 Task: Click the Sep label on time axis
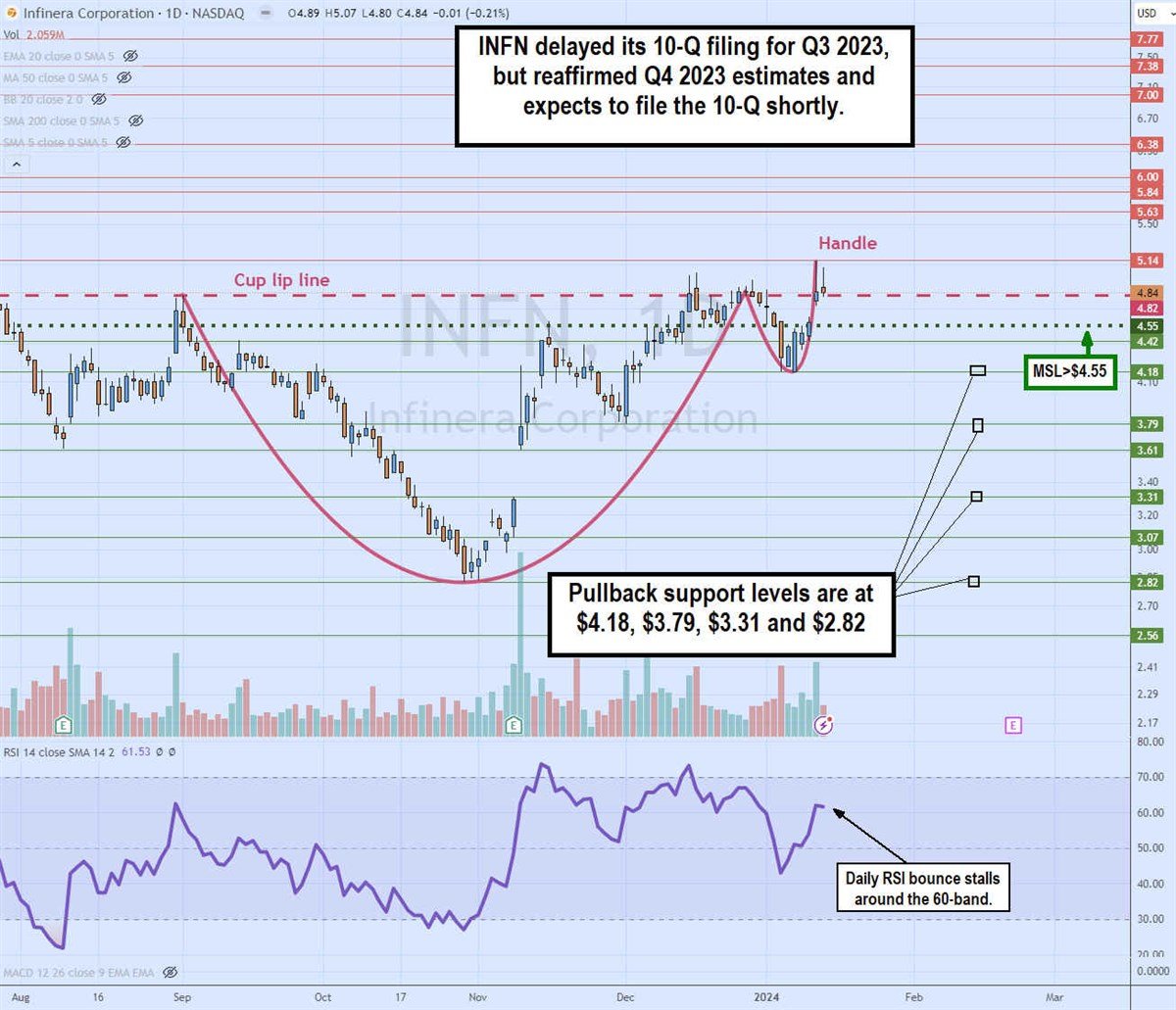(182, 997)
